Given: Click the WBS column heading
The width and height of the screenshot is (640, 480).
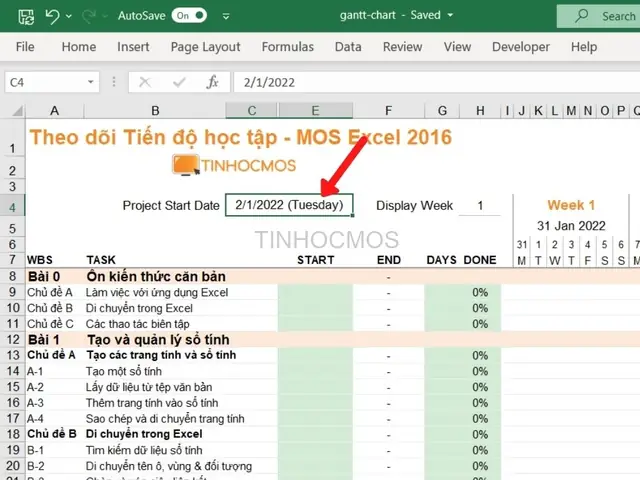Looking at the screenshot, I should (40, 260).
